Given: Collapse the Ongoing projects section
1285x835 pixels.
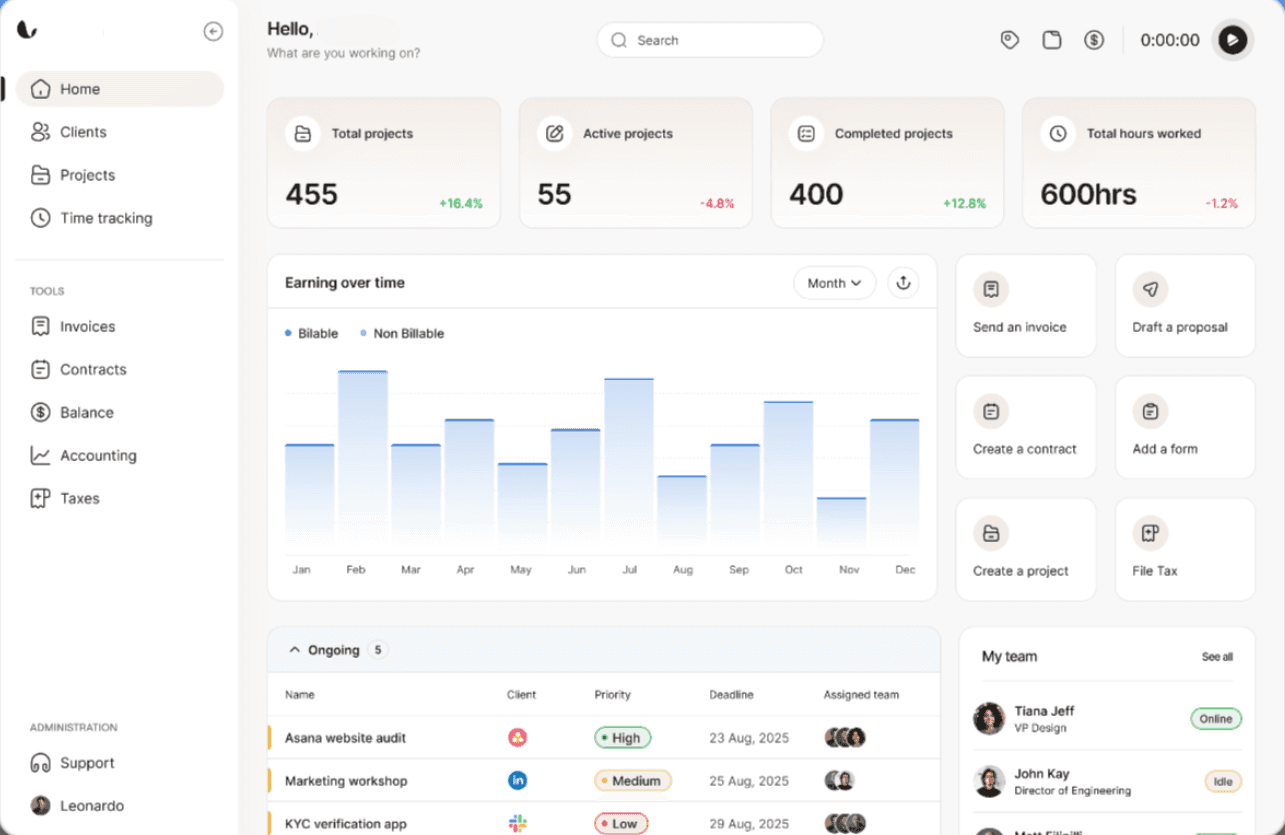Looking at the screenshot, I should click(x=294, y=650).
